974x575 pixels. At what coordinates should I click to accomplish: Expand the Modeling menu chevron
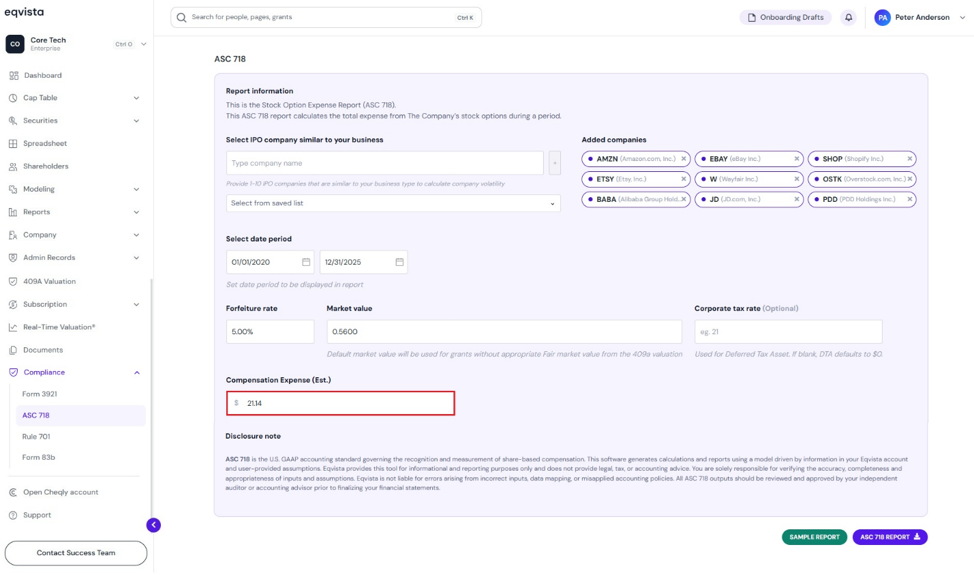point(136,189)
